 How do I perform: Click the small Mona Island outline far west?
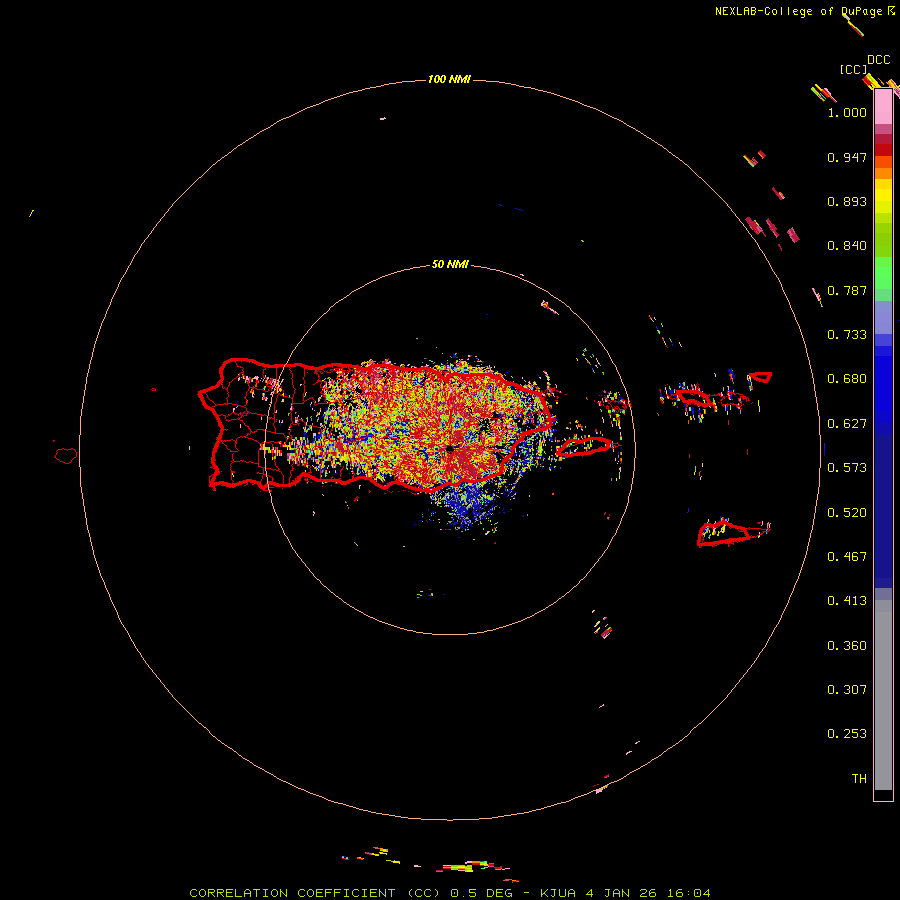click(x=66, y=456)
